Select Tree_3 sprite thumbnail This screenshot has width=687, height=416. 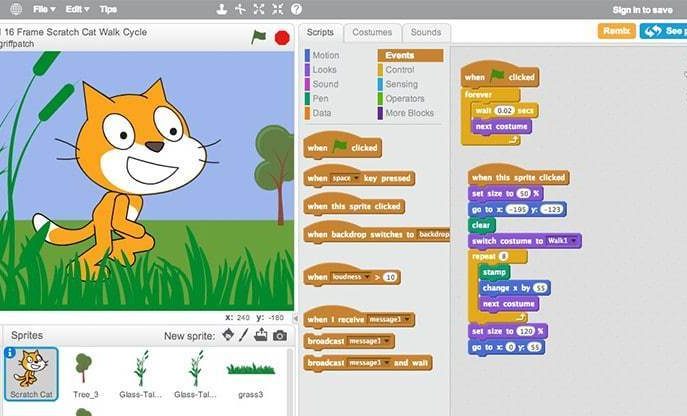click(85, 375)
